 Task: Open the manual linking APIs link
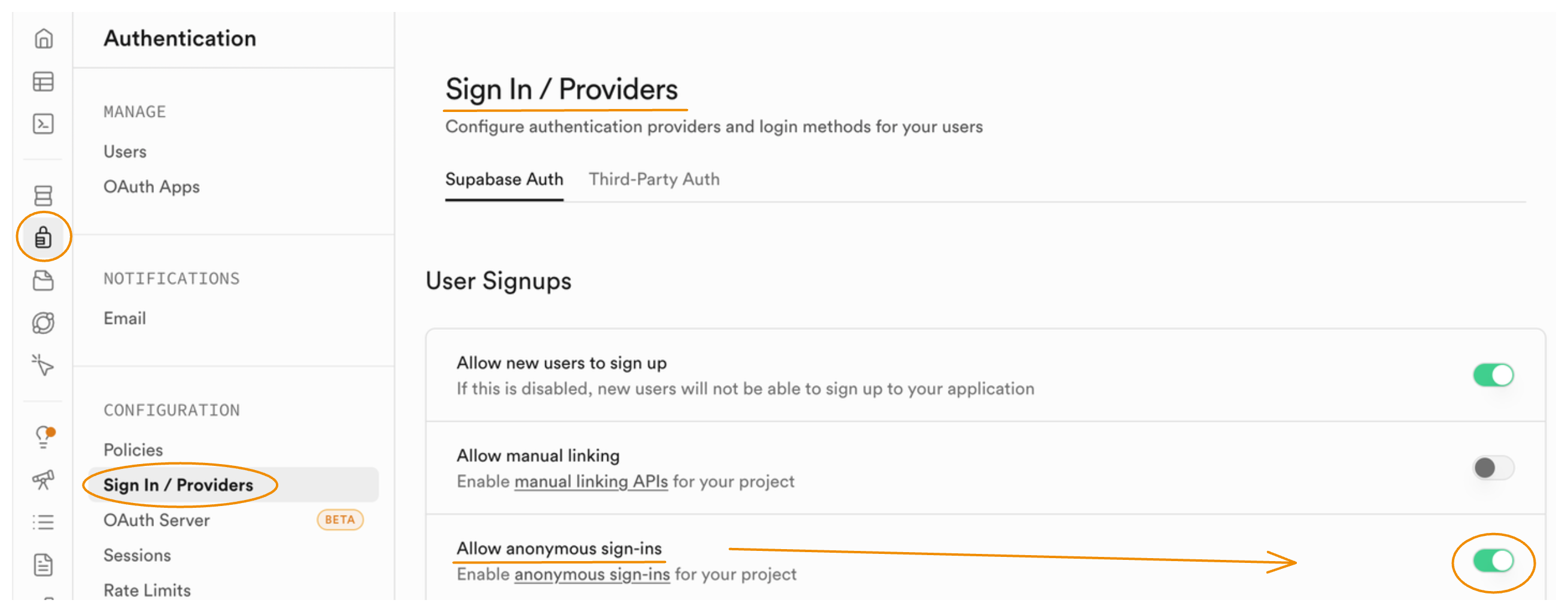591,481
